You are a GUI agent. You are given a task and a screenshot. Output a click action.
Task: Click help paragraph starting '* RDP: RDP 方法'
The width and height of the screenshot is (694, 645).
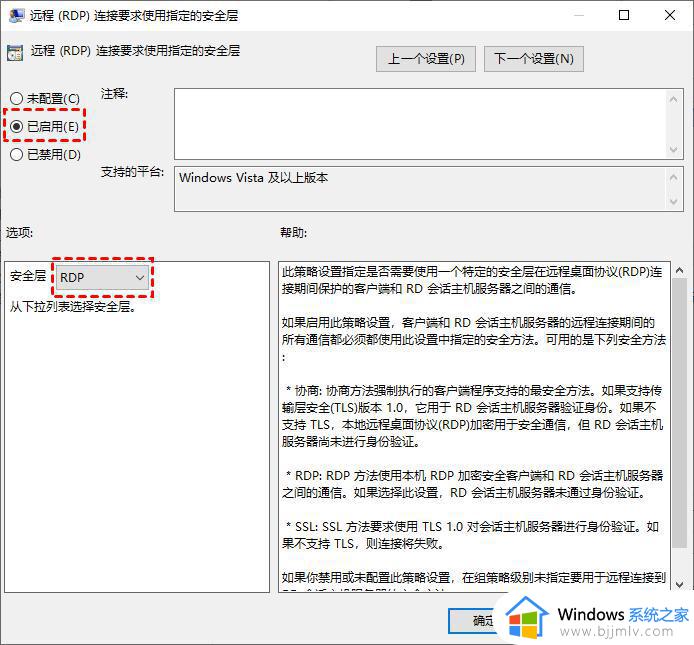pos(472,484)
